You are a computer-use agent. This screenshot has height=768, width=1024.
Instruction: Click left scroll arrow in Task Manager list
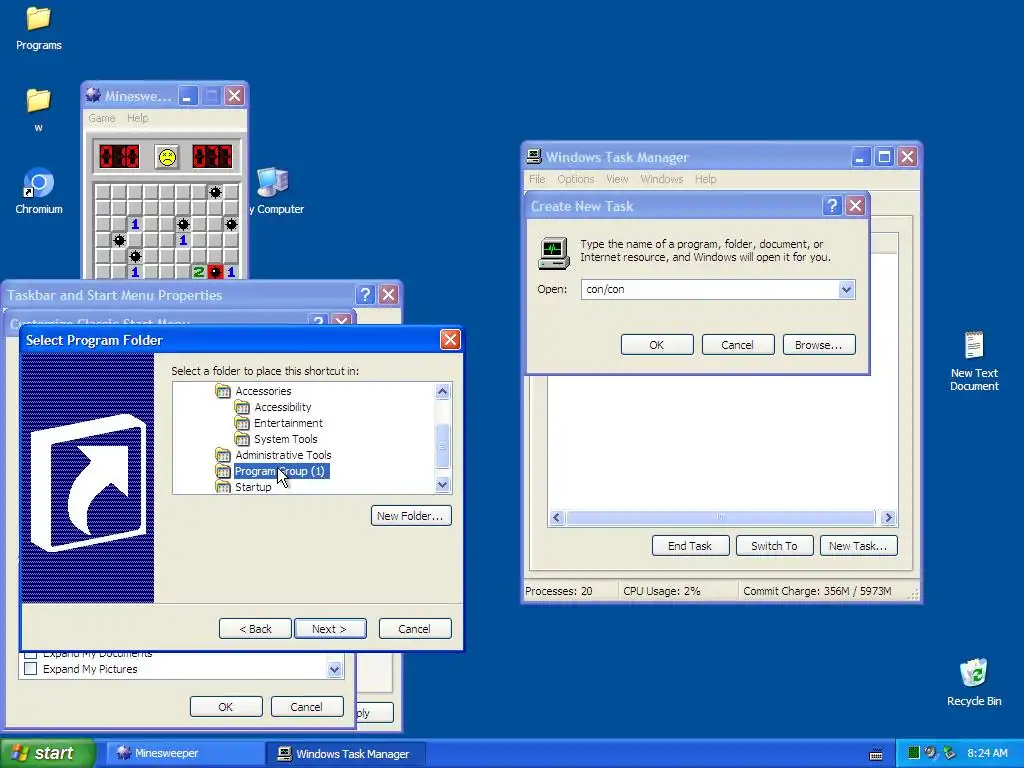click(x=556, y=518)
